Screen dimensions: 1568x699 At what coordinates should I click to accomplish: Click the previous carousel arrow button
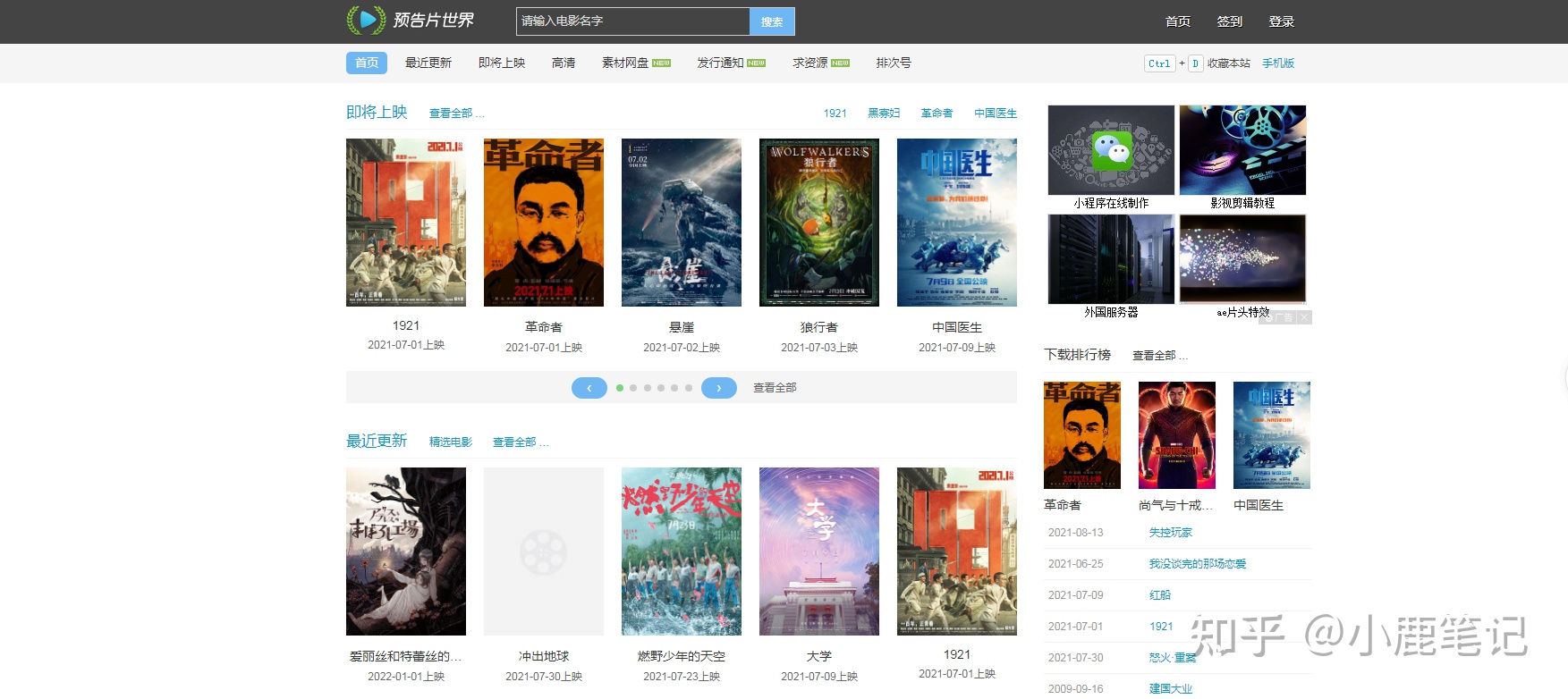[589, 388]
